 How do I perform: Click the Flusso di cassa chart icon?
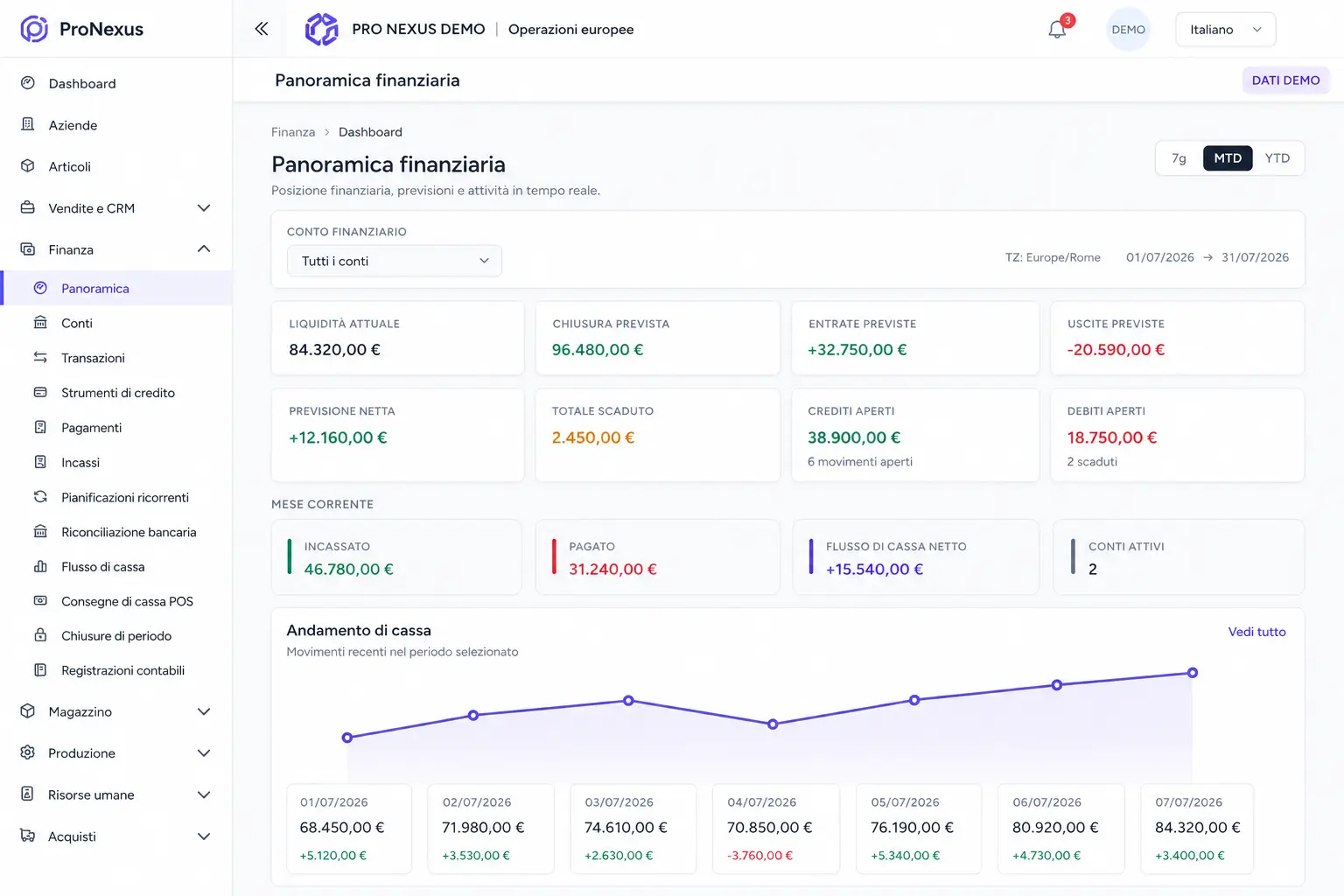coord(40,567)
